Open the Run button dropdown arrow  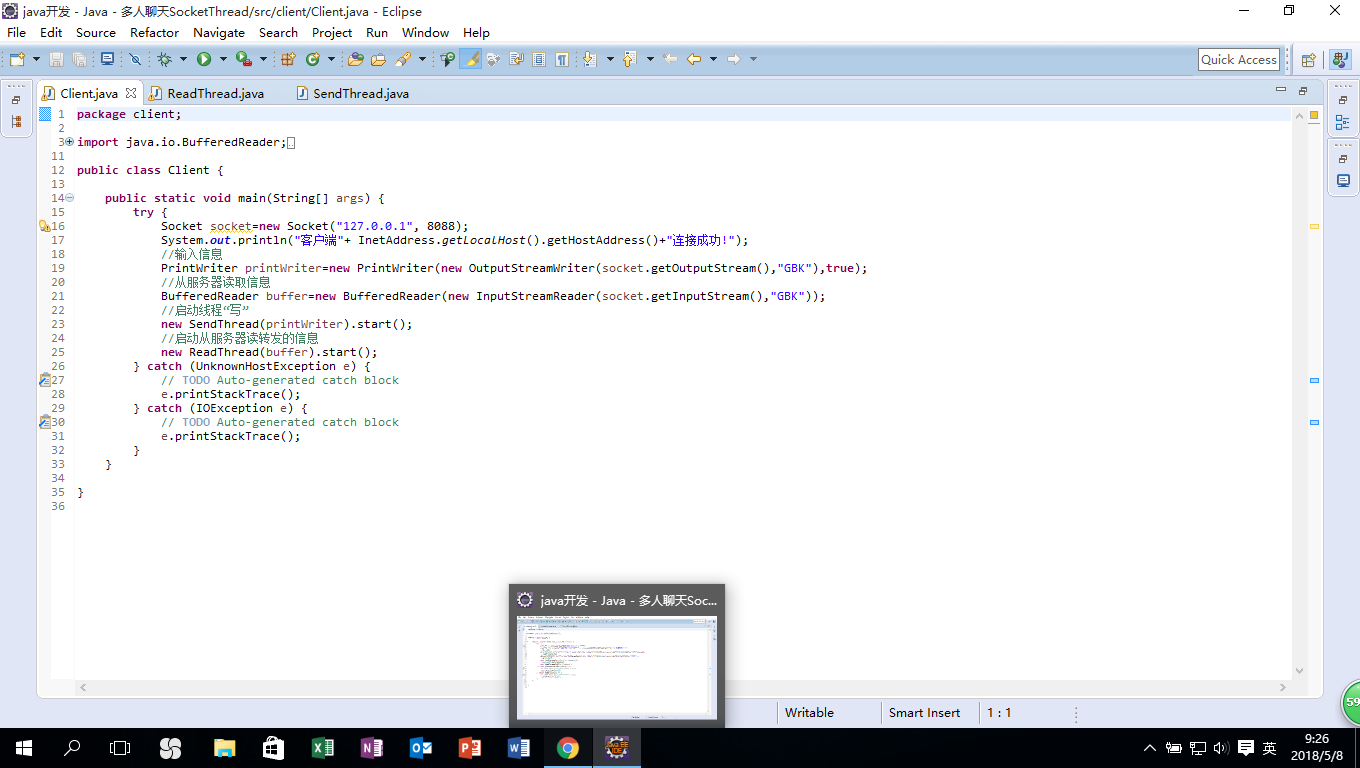[x=221, y=60]
